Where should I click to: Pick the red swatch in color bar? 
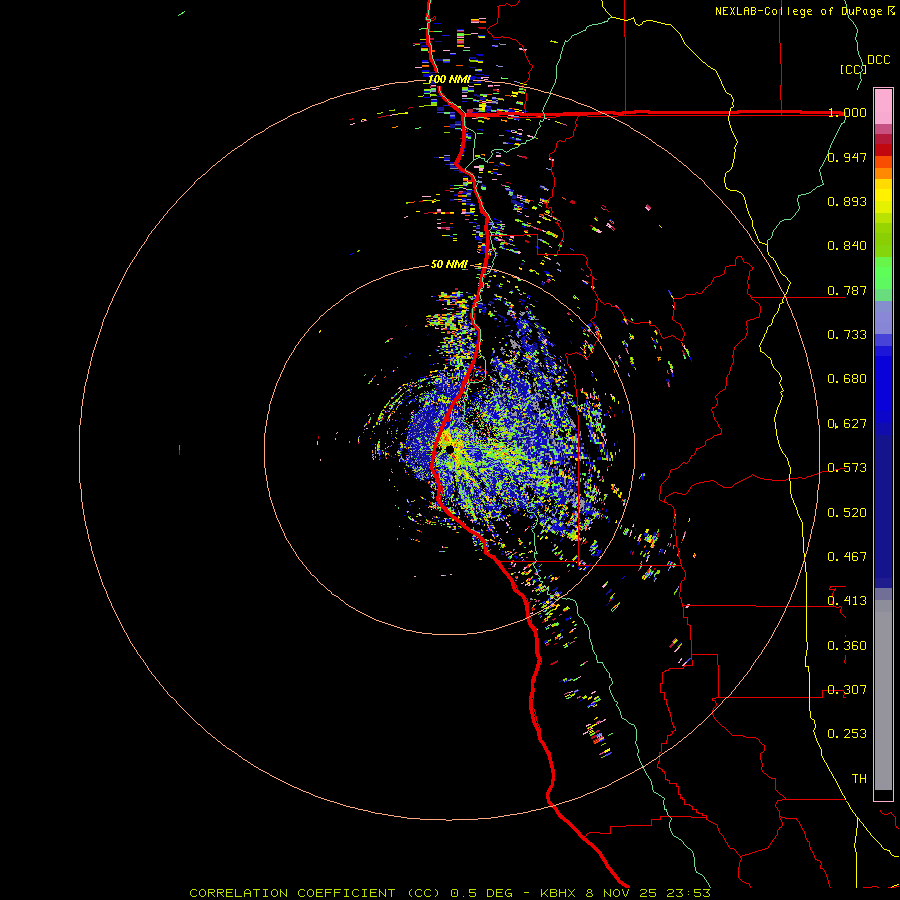point(883,150)
